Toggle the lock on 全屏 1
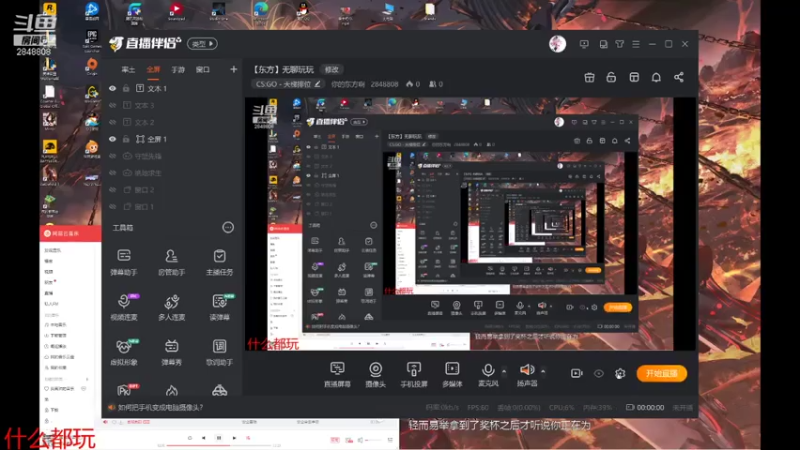Screen dimensions: 800x450 pos(126,139)
